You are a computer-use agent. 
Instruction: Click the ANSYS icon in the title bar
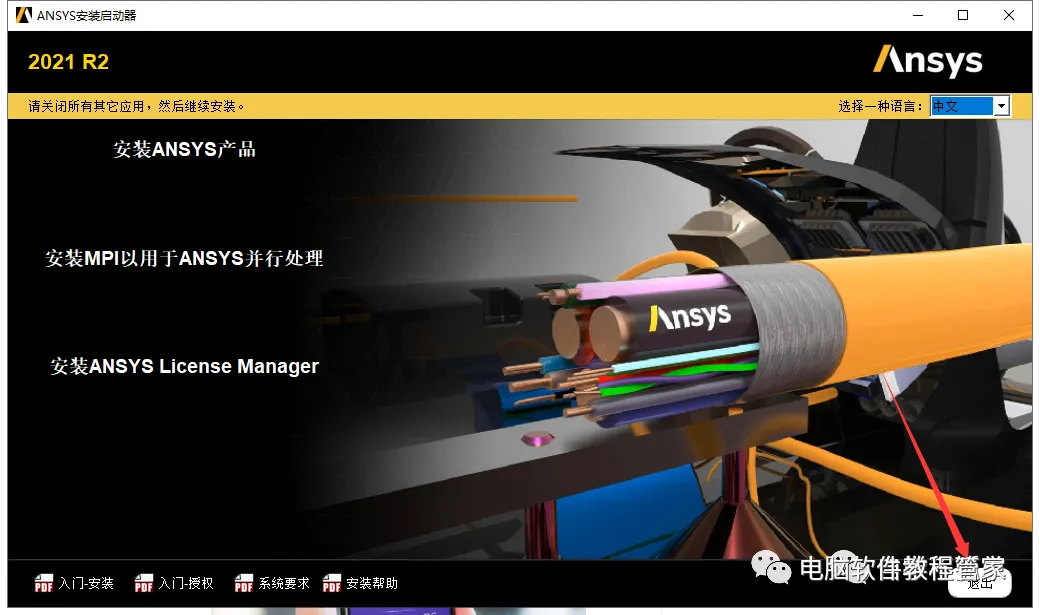pos(23,15)
